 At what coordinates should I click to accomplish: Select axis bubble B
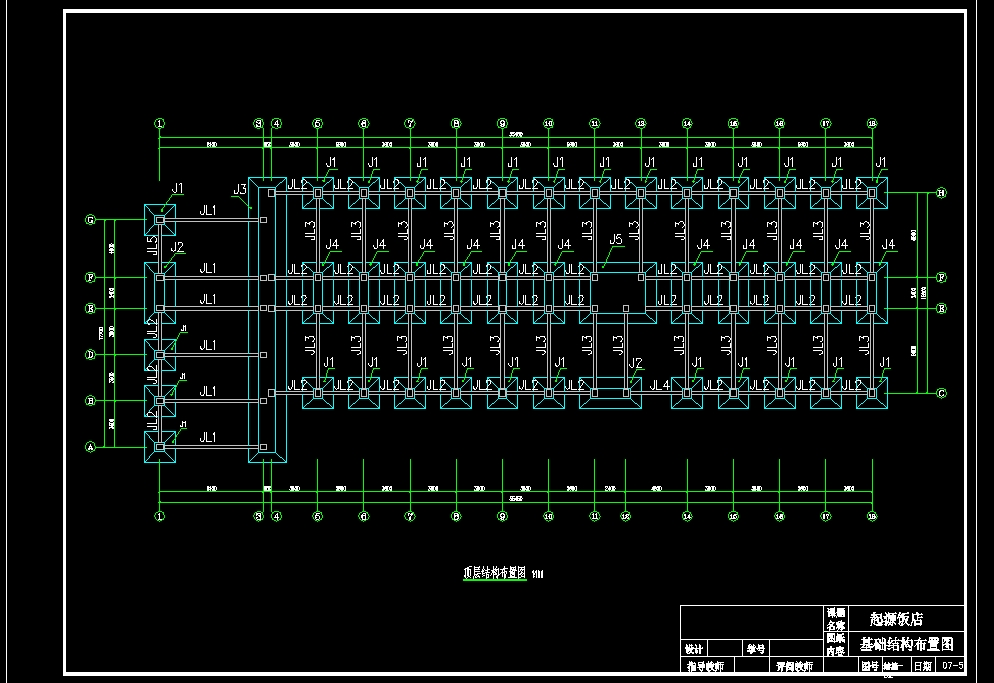click(x=90, y=401)
